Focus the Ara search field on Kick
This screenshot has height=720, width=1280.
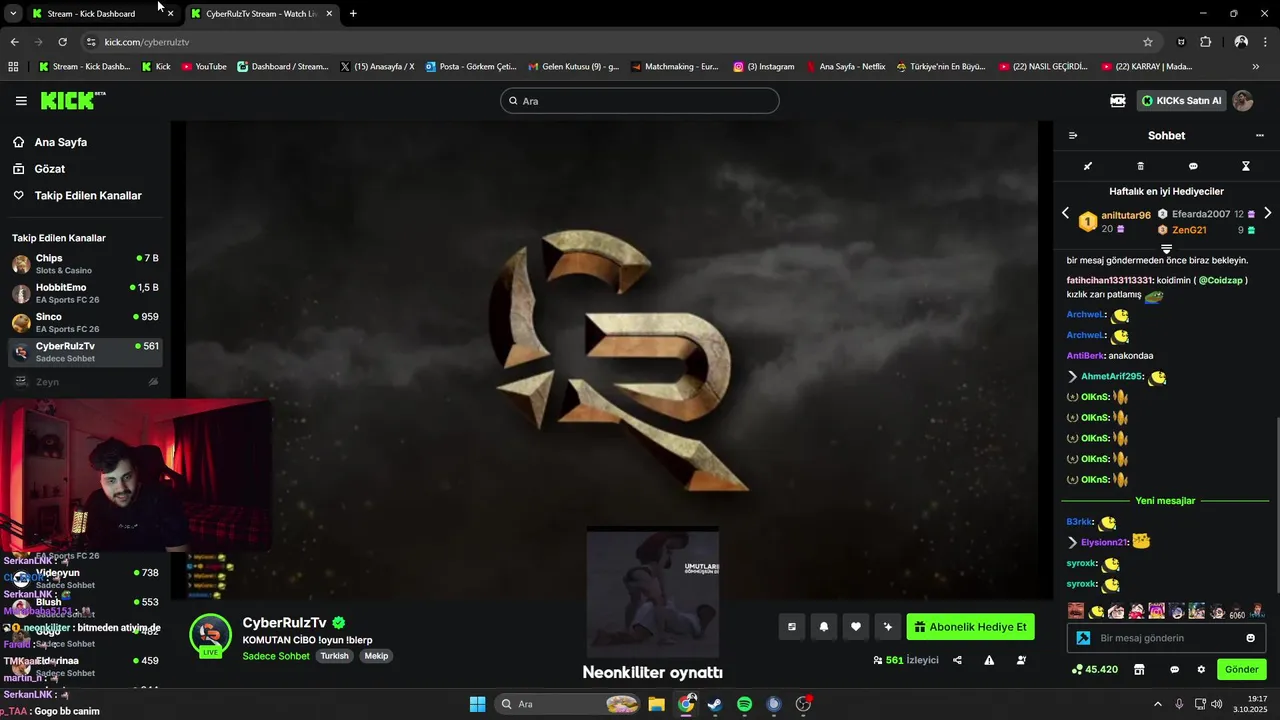[640, 101]
